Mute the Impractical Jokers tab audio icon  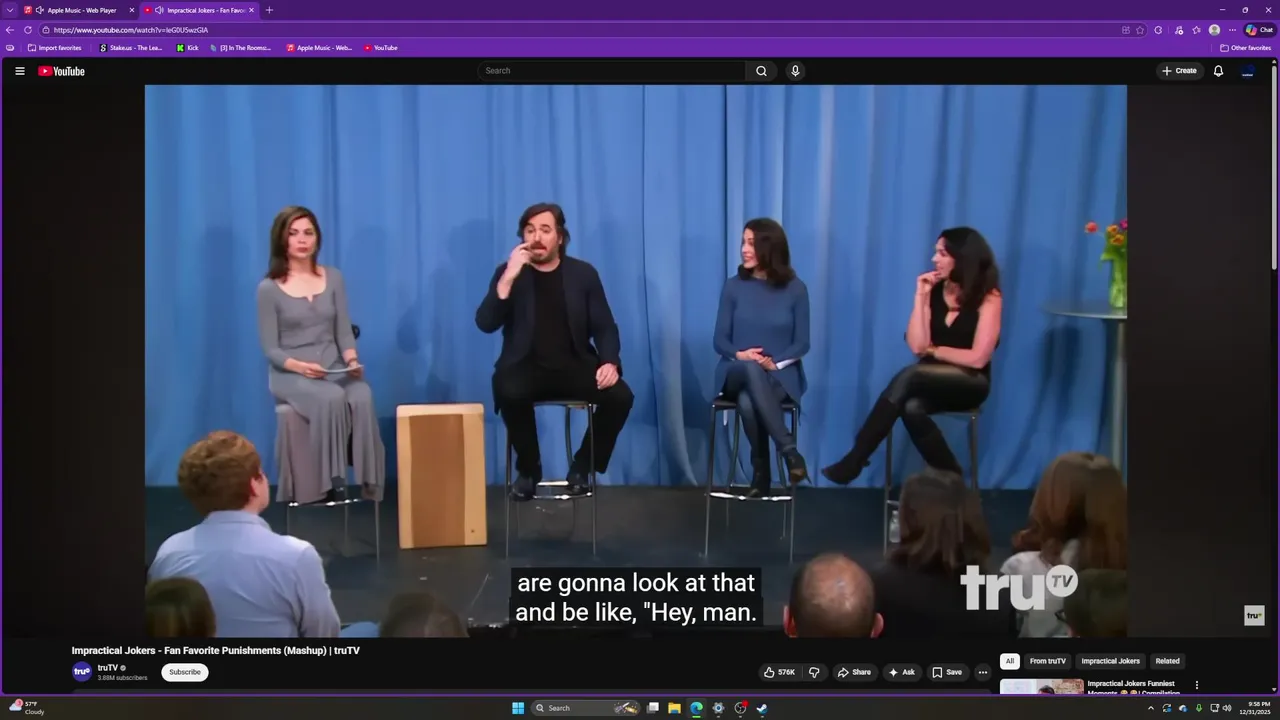tap(159, 10)
